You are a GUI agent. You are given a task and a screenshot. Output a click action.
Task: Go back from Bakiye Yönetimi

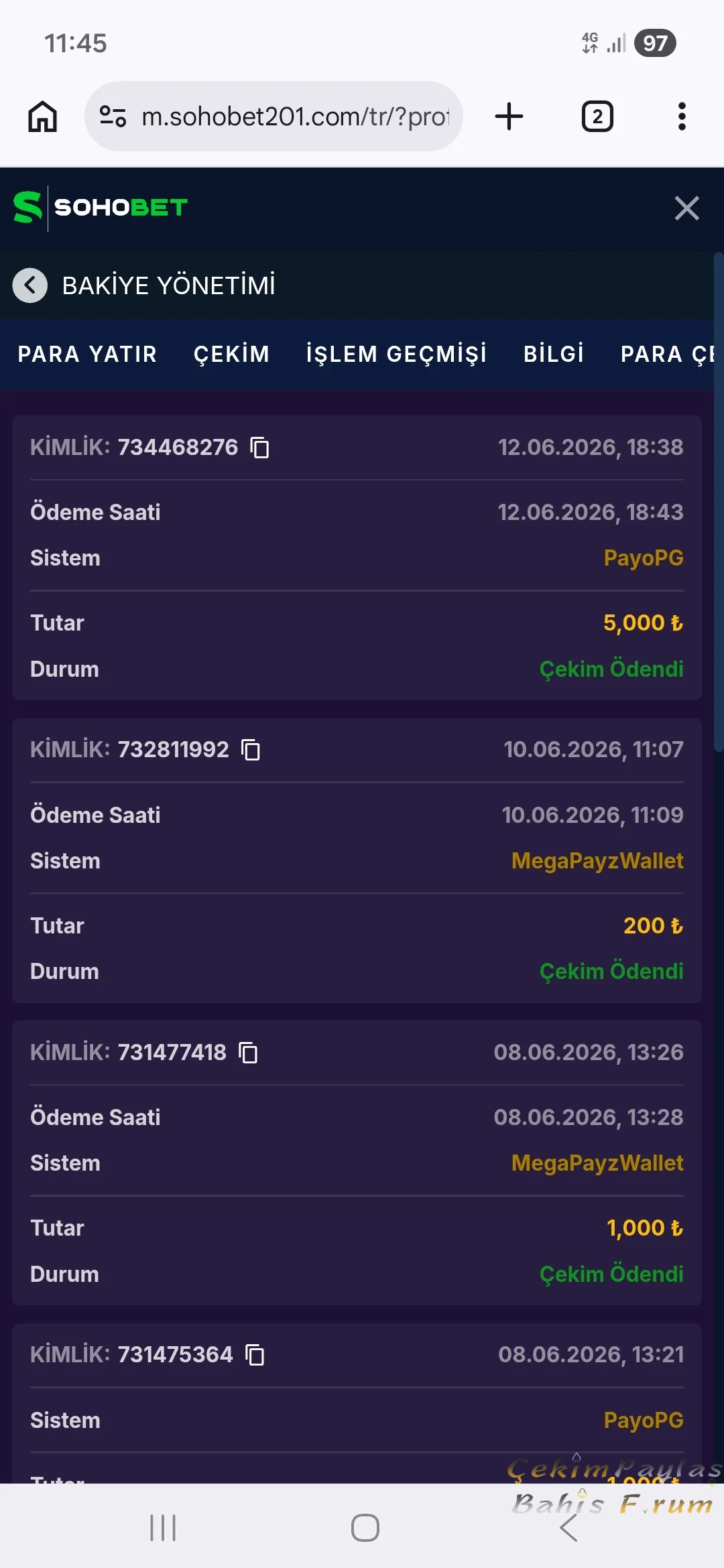pos(30,285)
